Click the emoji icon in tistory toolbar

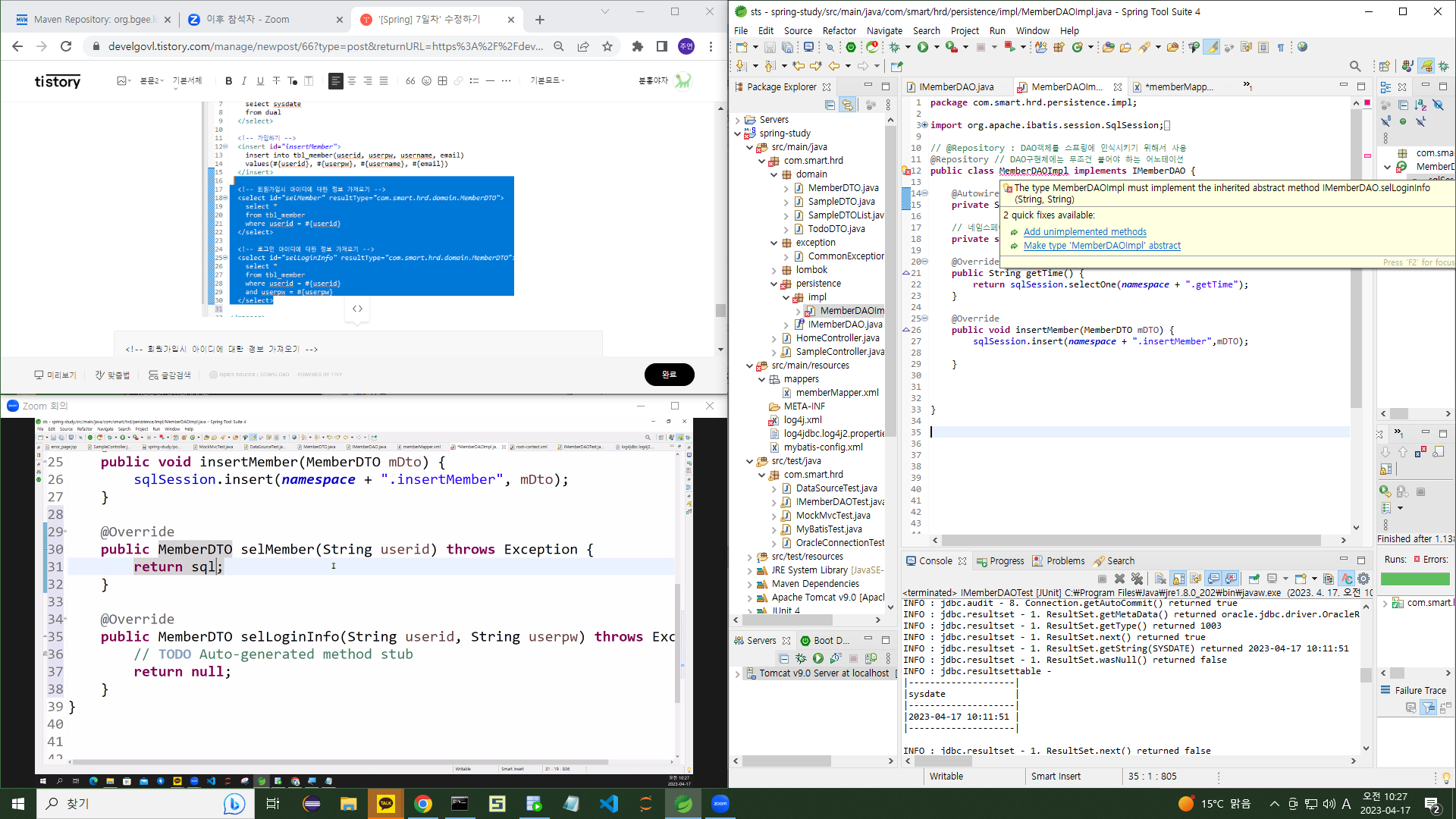tap(426, 80)
